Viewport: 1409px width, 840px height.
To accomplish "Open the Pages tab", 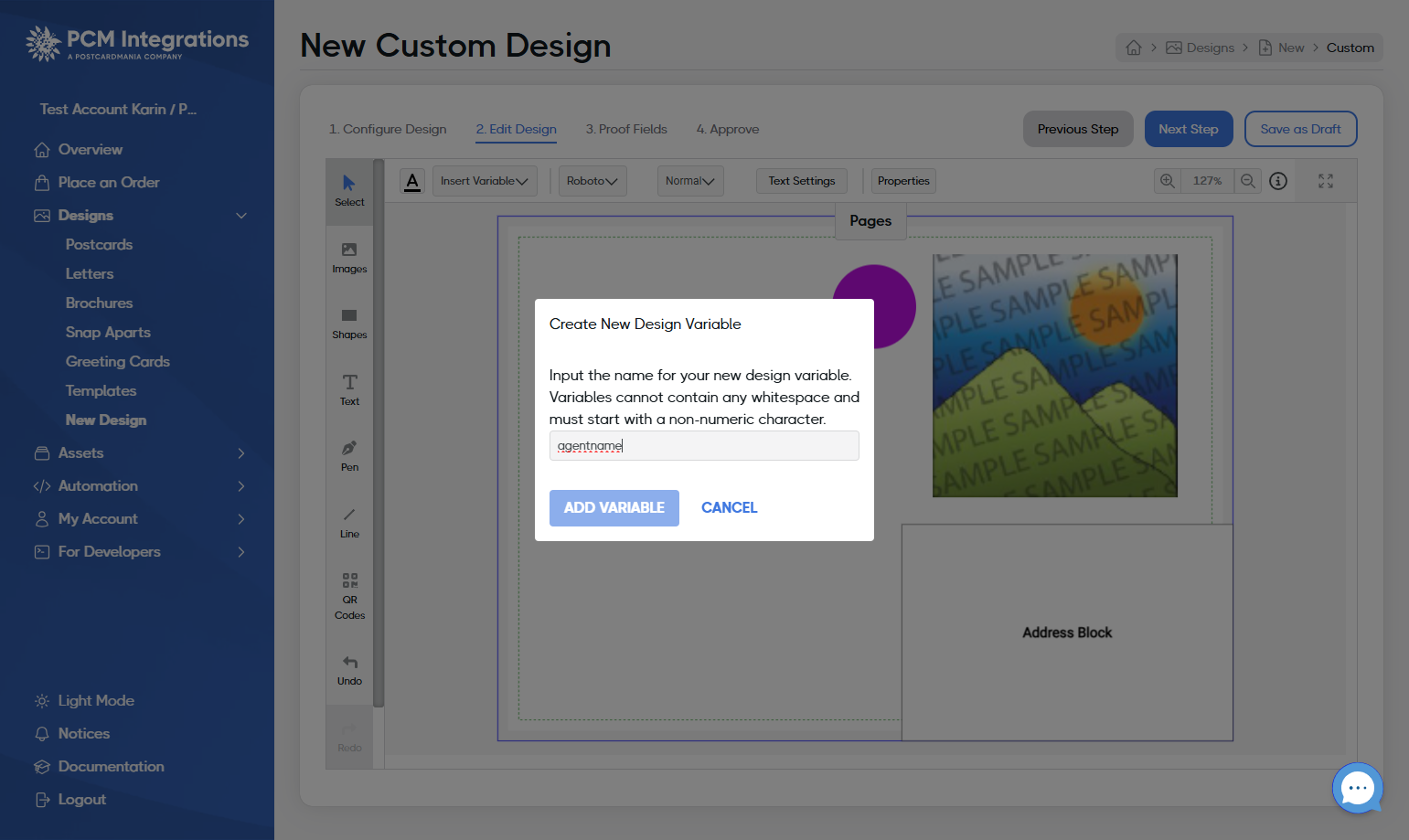I will click(x=870, y=221).
